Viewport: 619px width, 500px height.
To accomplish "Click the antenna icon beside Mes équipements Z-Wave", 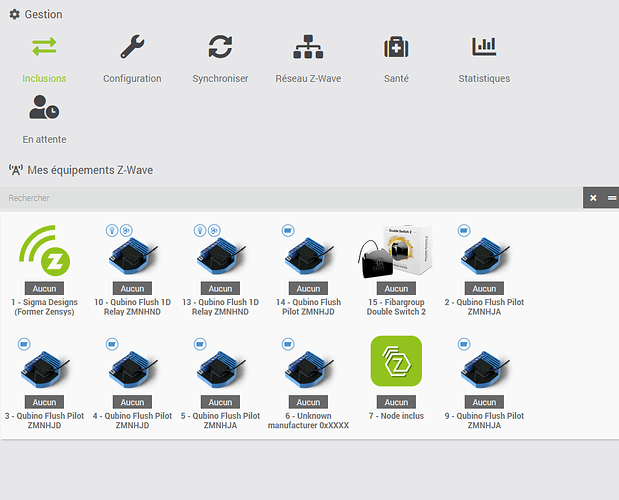I will (x=16, y=170).
